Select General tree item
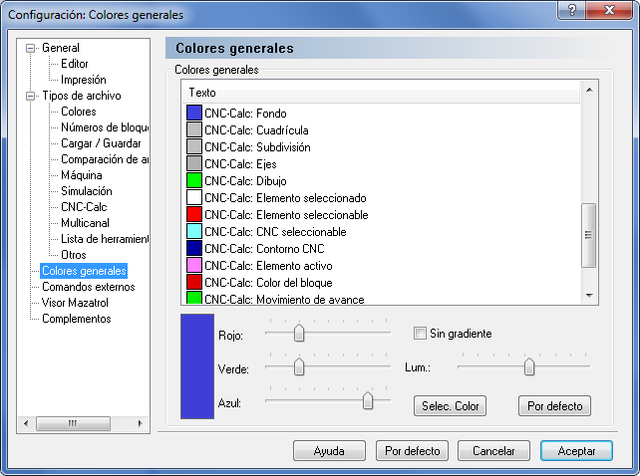Viewport: 640px width, 476px height. [60, 48]
